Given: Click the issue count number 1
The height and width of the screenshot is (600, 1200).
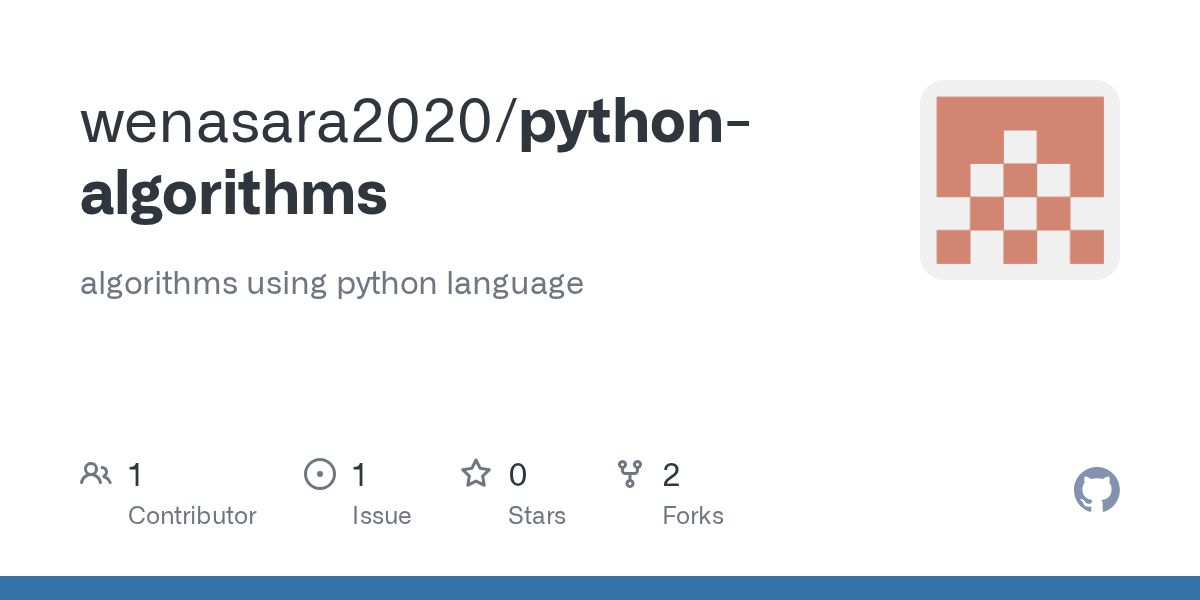Looking at the screenshot, I should point(359,475).
